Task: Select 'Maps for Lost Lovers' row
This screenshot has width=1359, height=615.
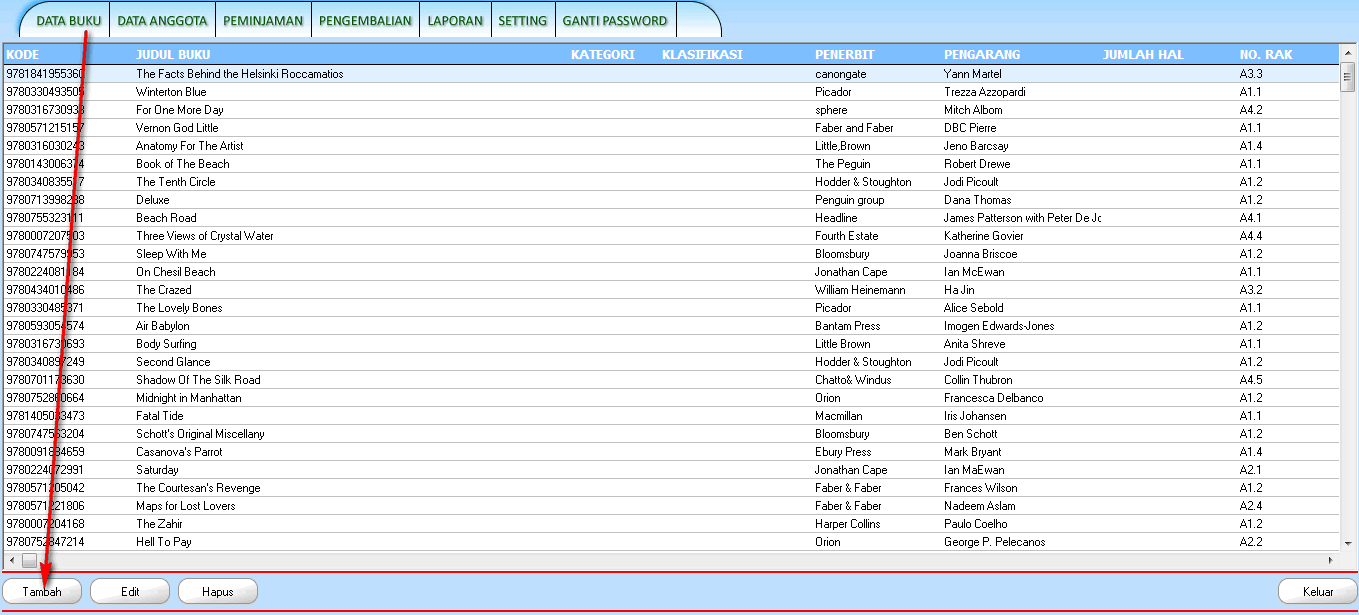Action: [x=671, y=506]
